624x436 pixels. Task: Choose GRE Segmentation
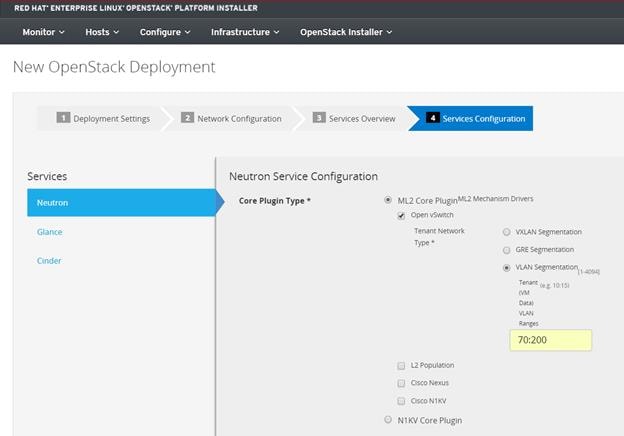(x=507, y=250)
